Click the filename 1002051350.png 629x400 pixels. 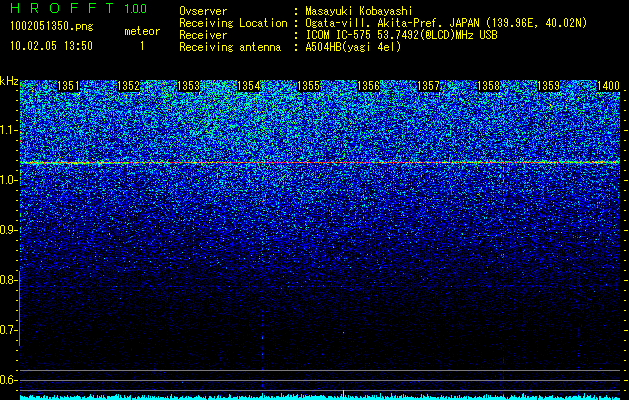(x=52, y=27)
